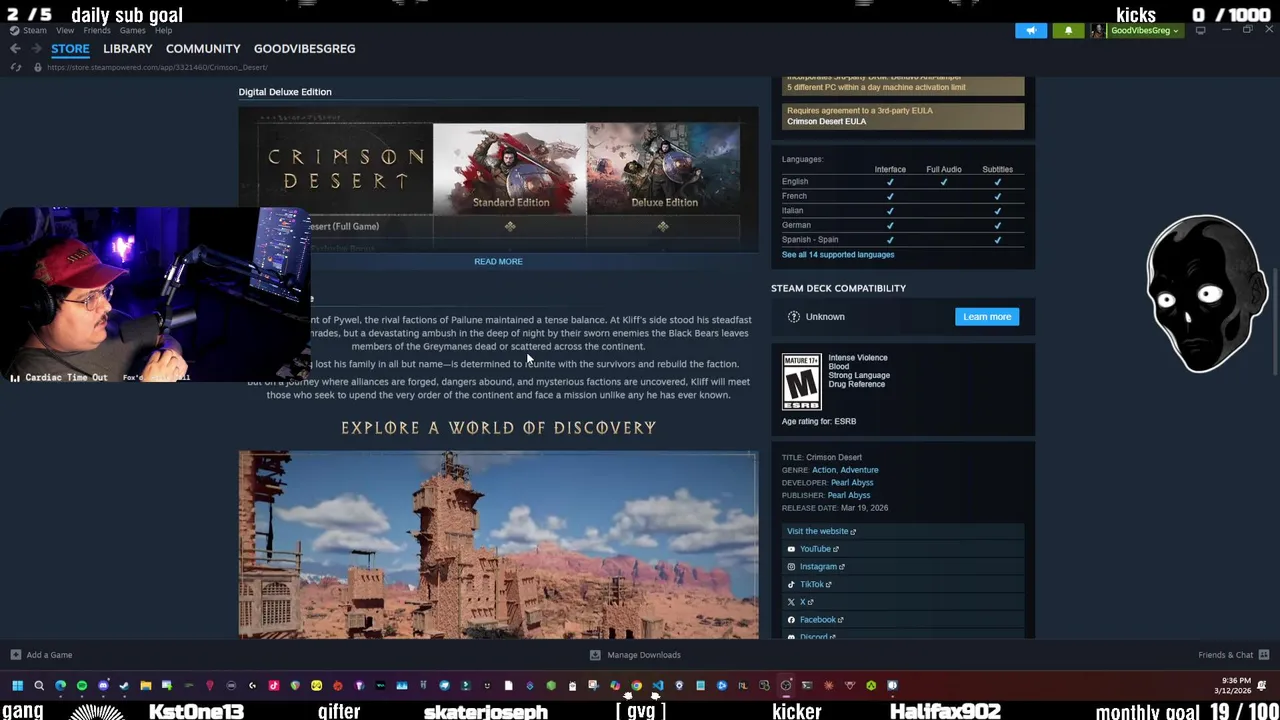Select the Deluxe Edition thumbnail
The width and height of the screenshot is (1280, 720).
click(x=664, y=169)
